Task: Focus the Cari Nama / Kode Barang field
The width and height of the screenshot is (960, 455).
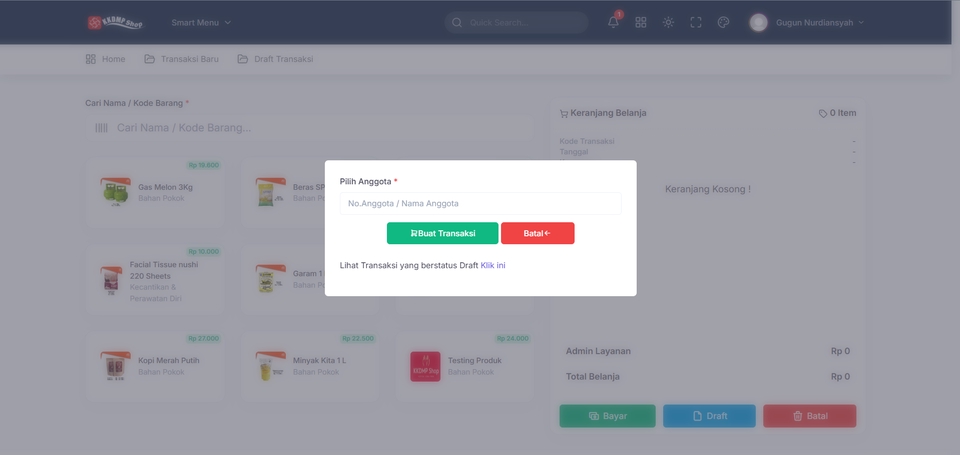Action: [309, 128]
